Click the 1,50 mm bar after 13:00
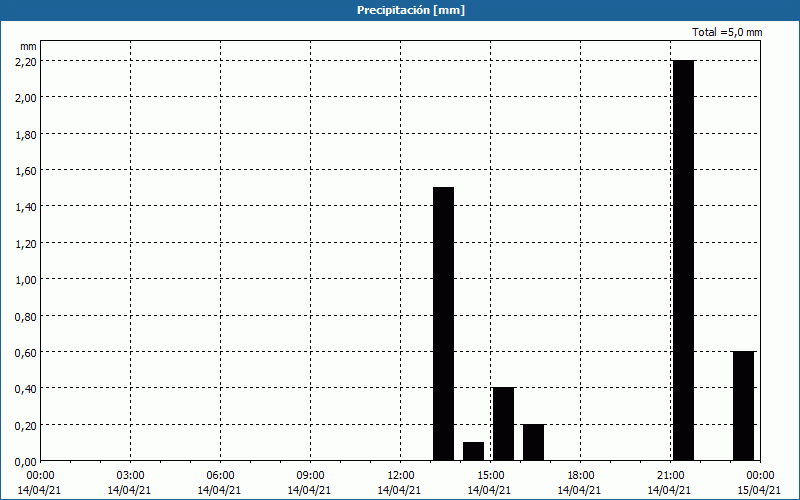The image size is (800, 500). coord(443,324)
